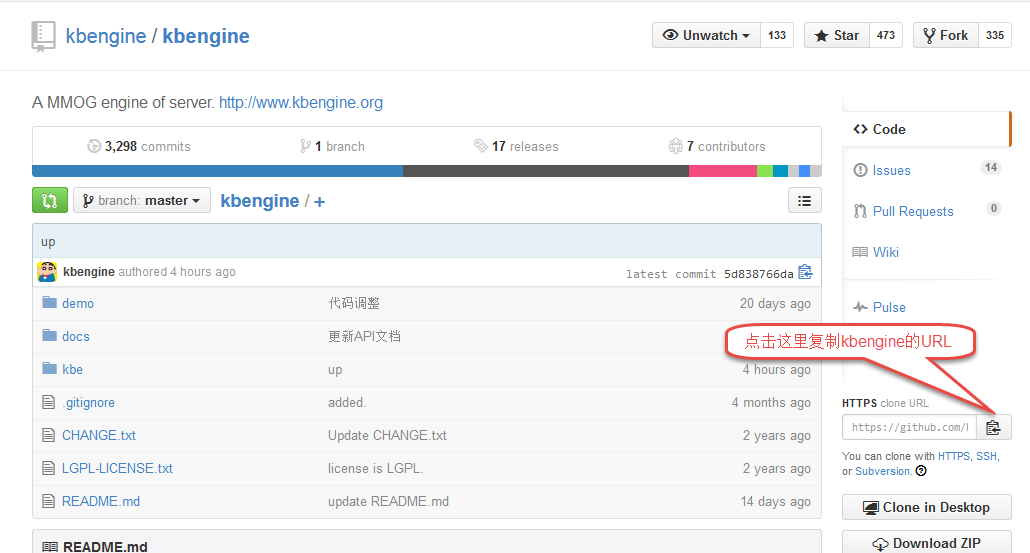Click the releases tag icon
This screenshot has height=553, width=1030.
click(x=481, y=146)
